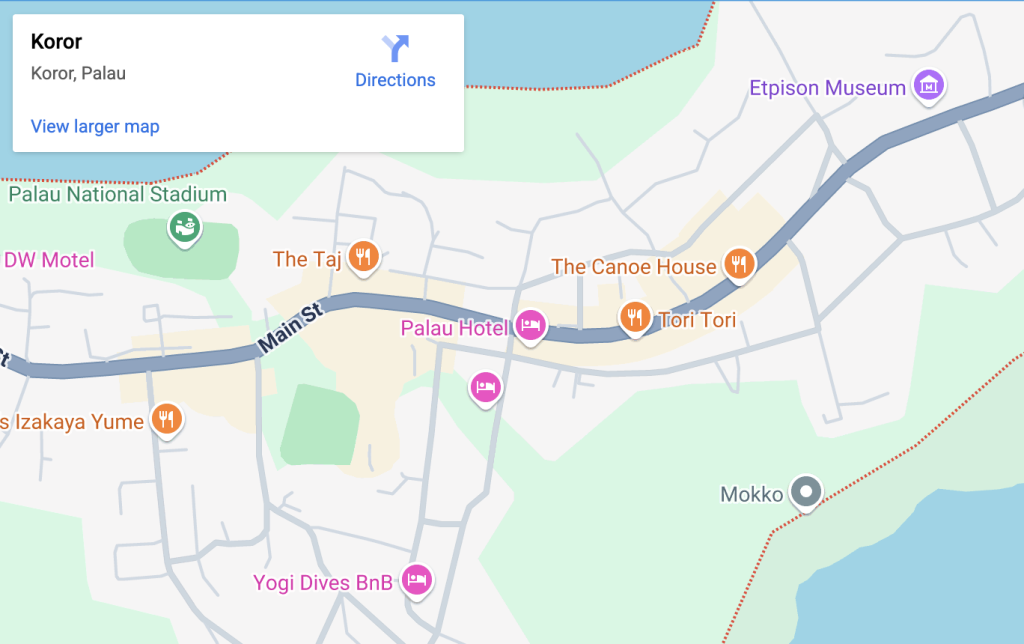Click the Palau National Stadium pin
The image size is (1024, 644).
(x=185, y=229)
